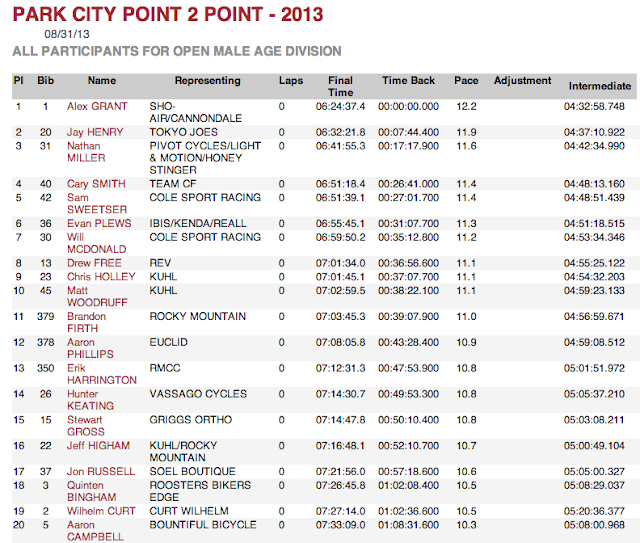
Task: Open the Chris HOLLEY link
Action: coord(101,277)
